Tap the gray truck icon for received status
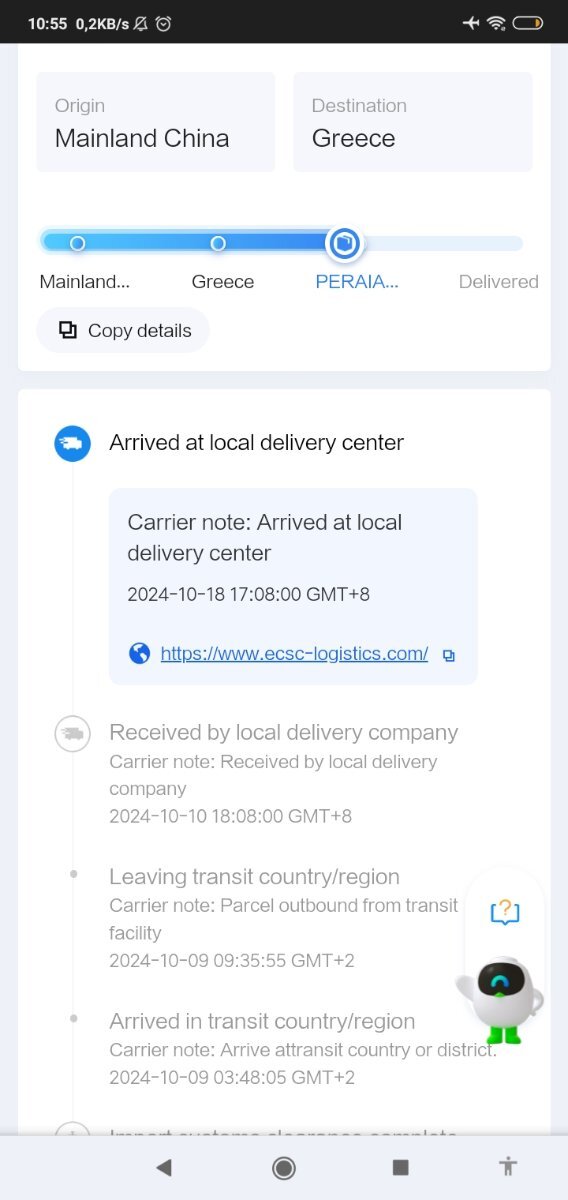Viewport: 568px width, 1200px height. click(x=72, y=734)
